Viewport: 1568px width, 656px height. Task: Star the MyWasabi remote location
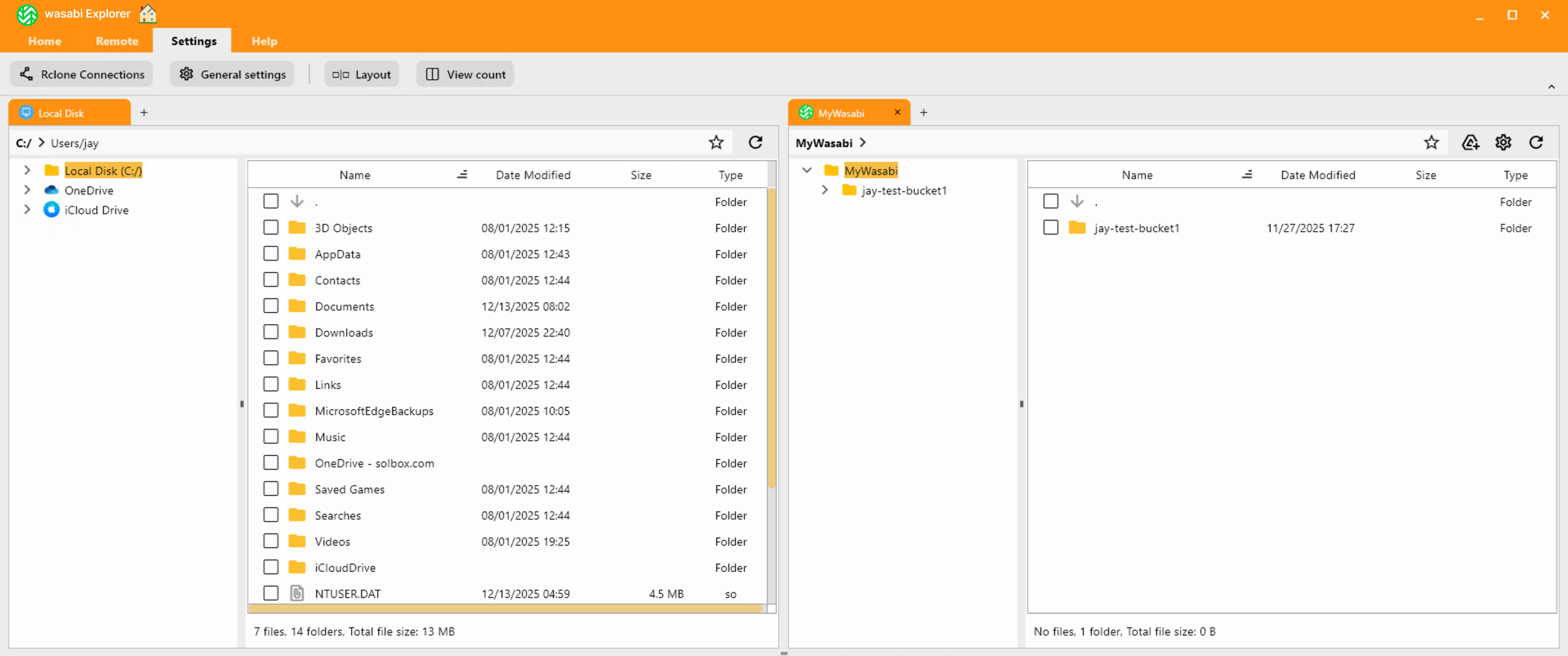click(1431, 143)
